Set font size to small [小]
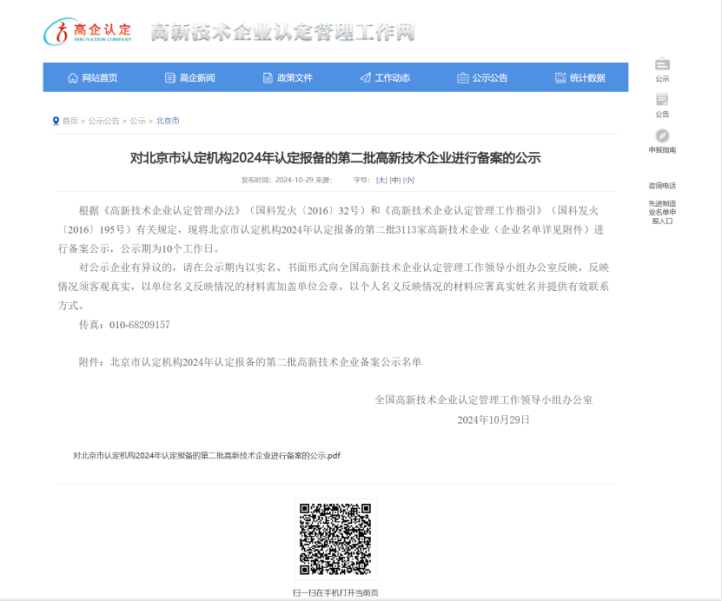This screenshot has width=722, height=601. (409, 180)
